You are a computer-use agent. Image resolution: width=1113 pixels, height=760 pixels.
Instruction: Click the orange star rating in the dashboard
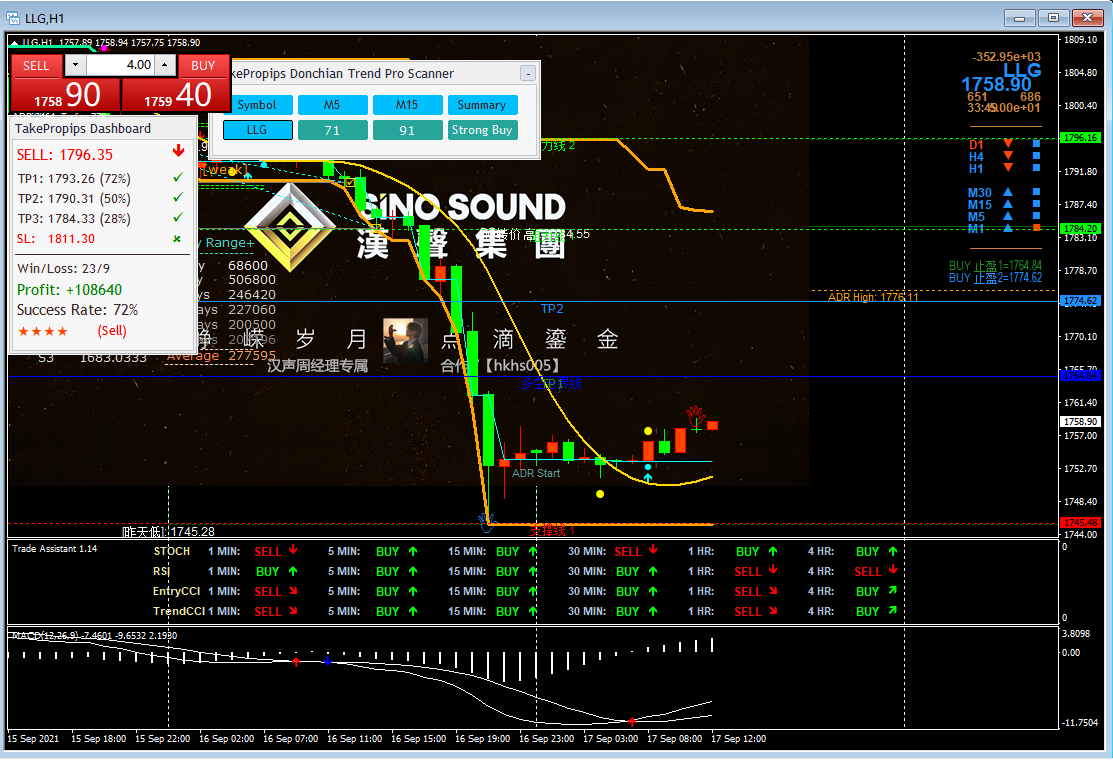(43, 331)
